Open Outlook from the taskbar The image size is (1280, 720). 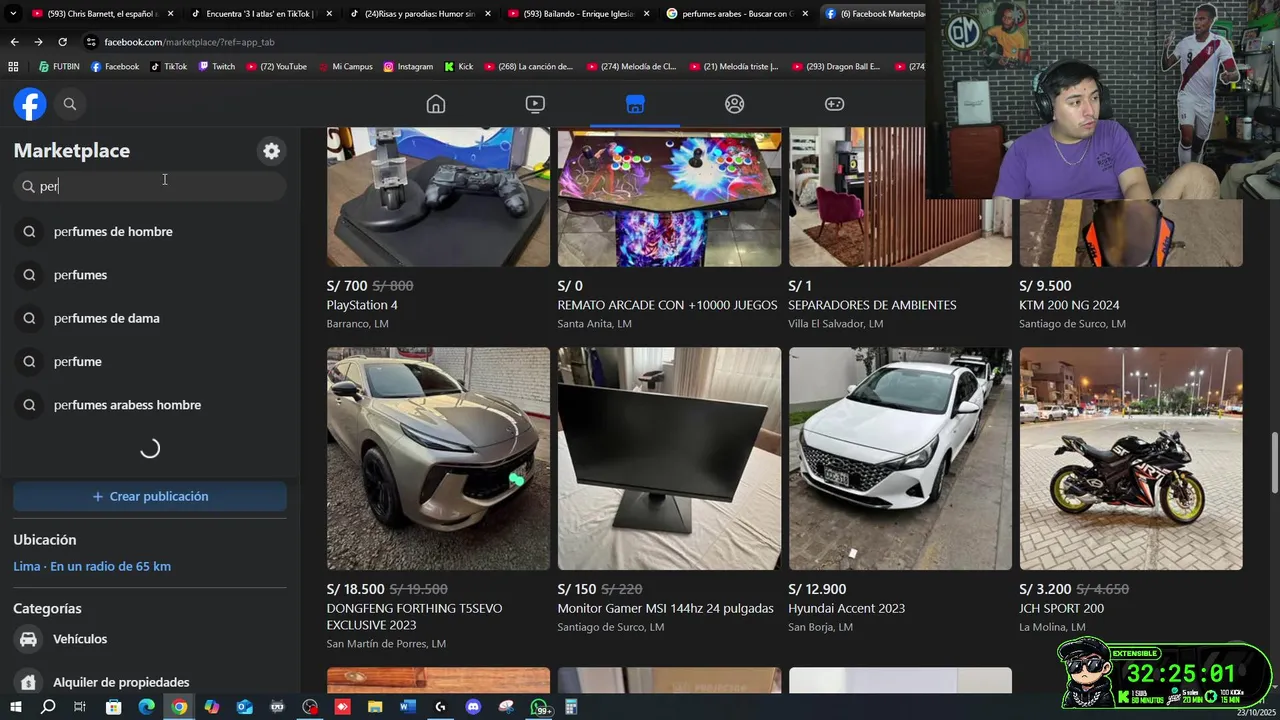coord(244,707)
